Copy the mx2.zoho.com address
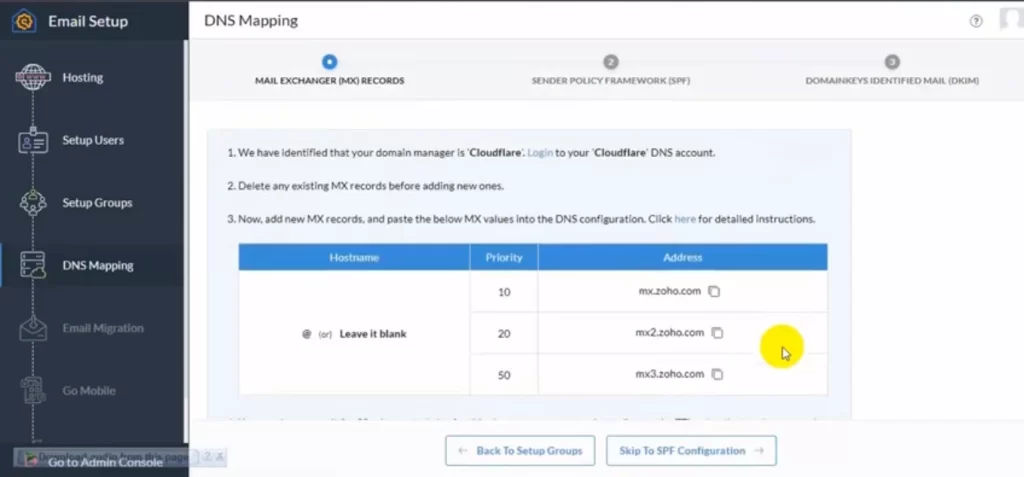 [717, 333]
